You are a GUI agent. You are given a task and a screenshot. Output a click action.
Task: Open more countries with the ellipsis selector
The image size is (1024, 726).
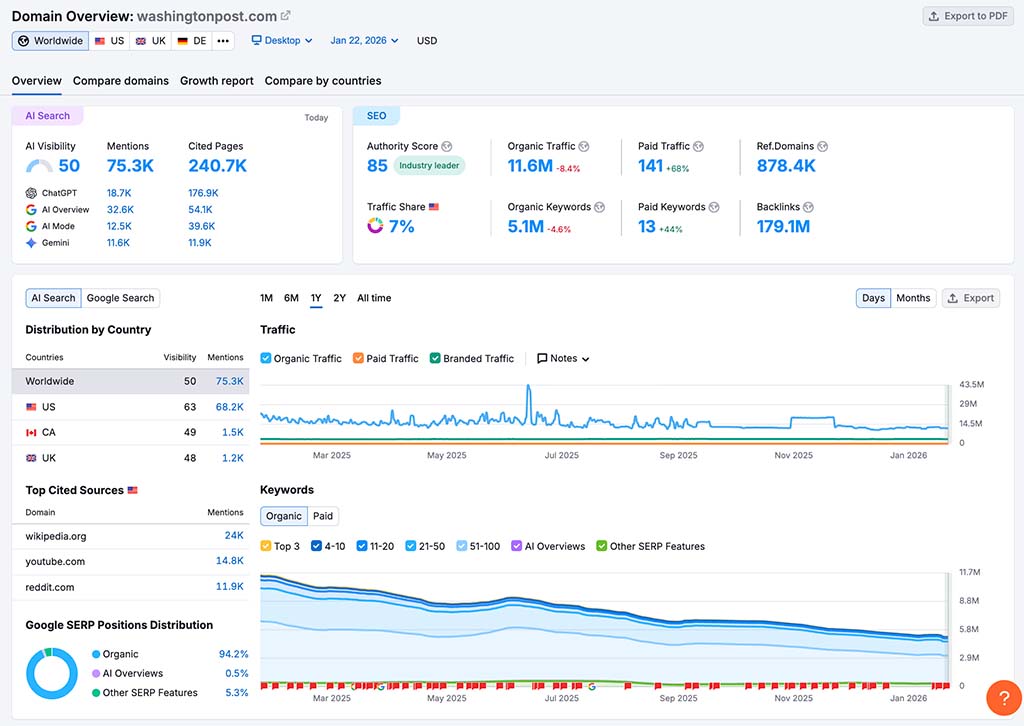222,41
